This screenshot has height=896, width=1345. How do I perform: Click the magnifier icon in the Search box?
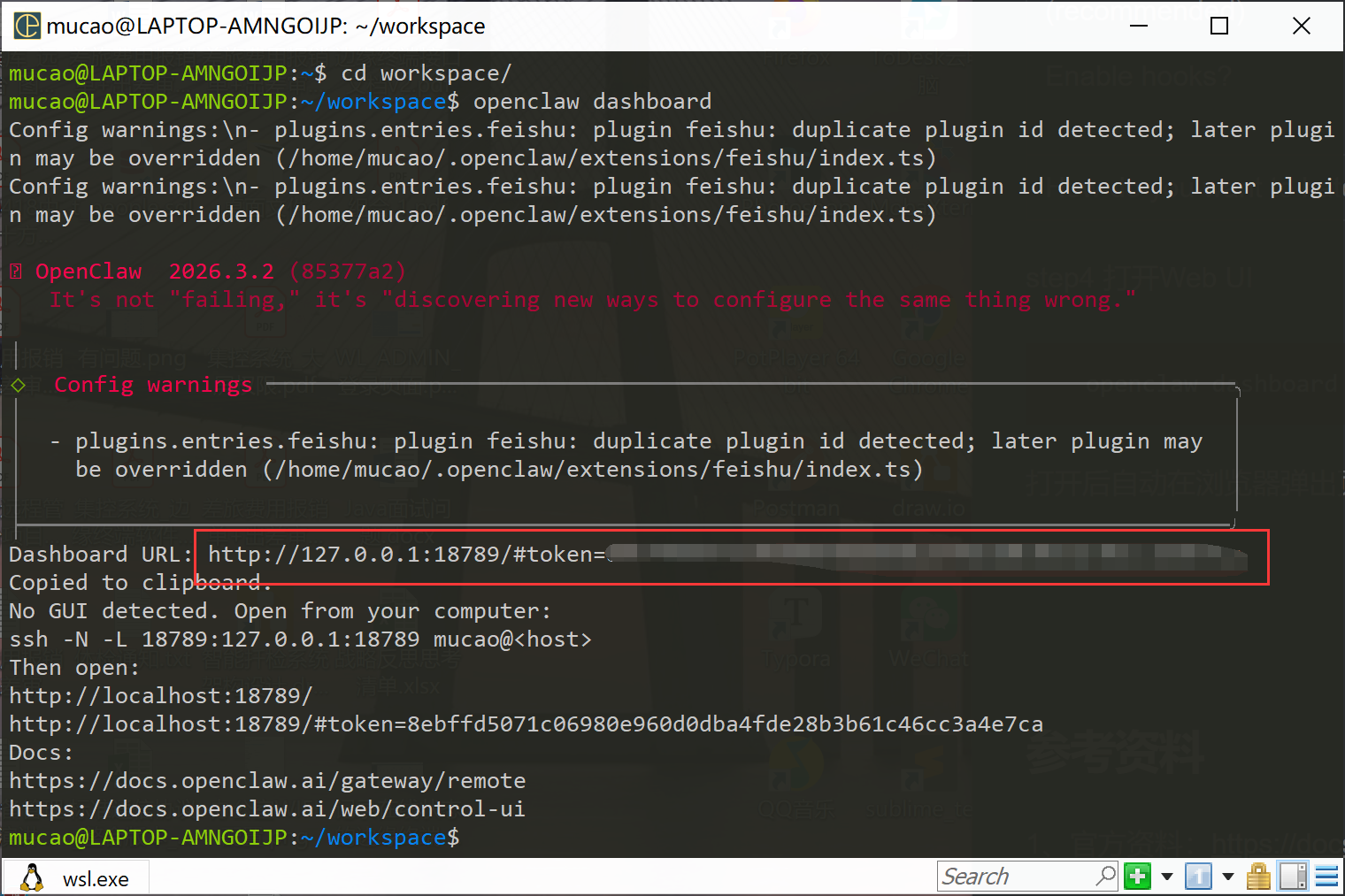click(x=1106, y=876)
